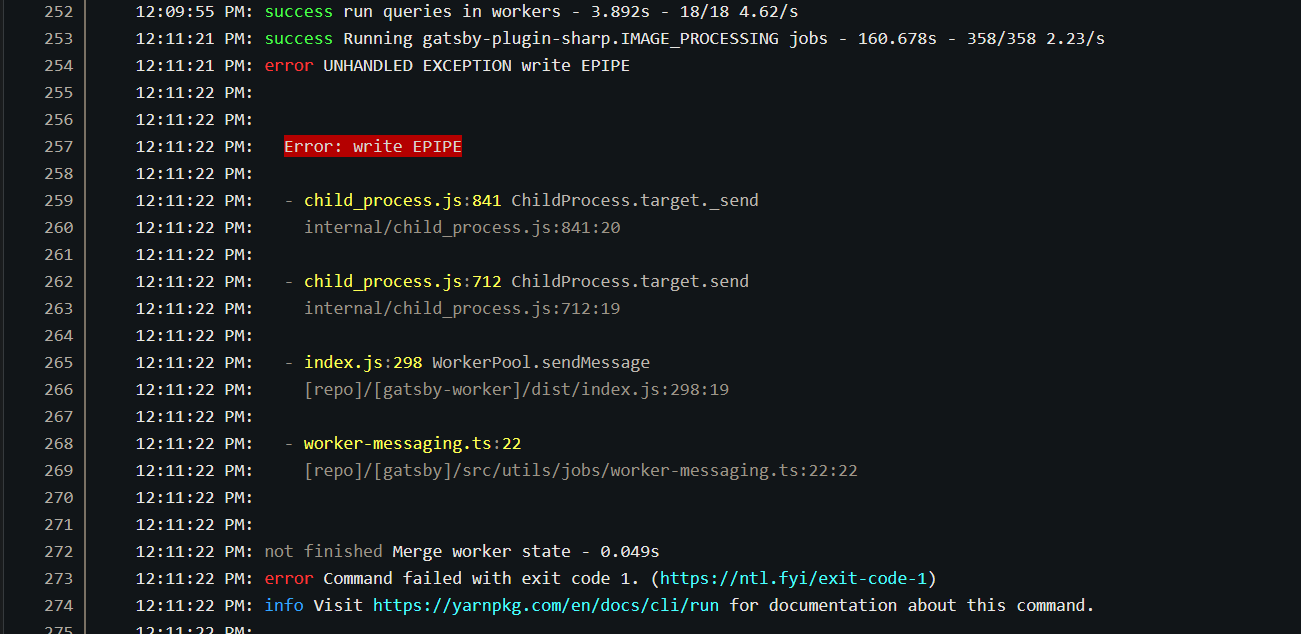Screen dimensions: 1301x634
Task: Select line number 262
Action: [x=59, y=282]
